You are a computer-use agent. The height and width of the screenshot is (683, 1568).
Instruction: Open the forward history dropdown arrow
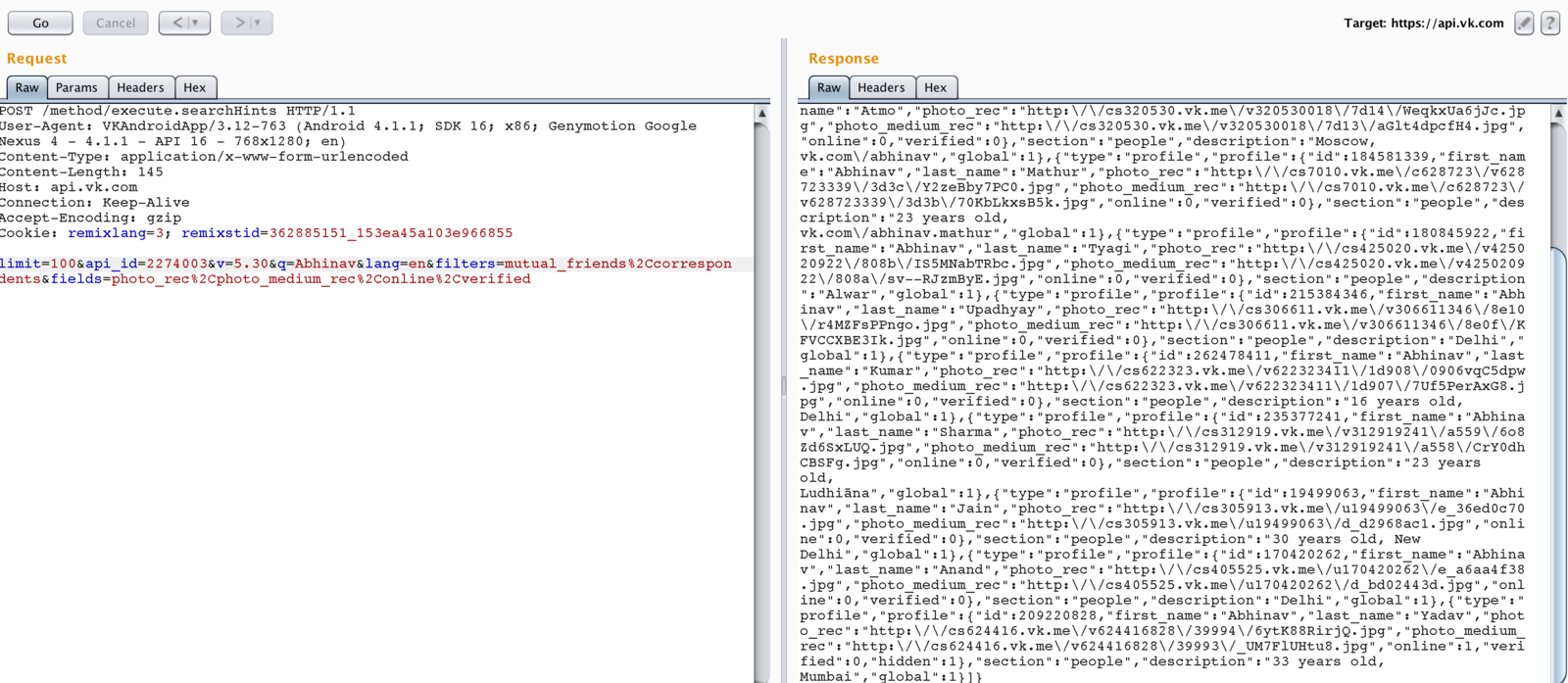[259, 23]
